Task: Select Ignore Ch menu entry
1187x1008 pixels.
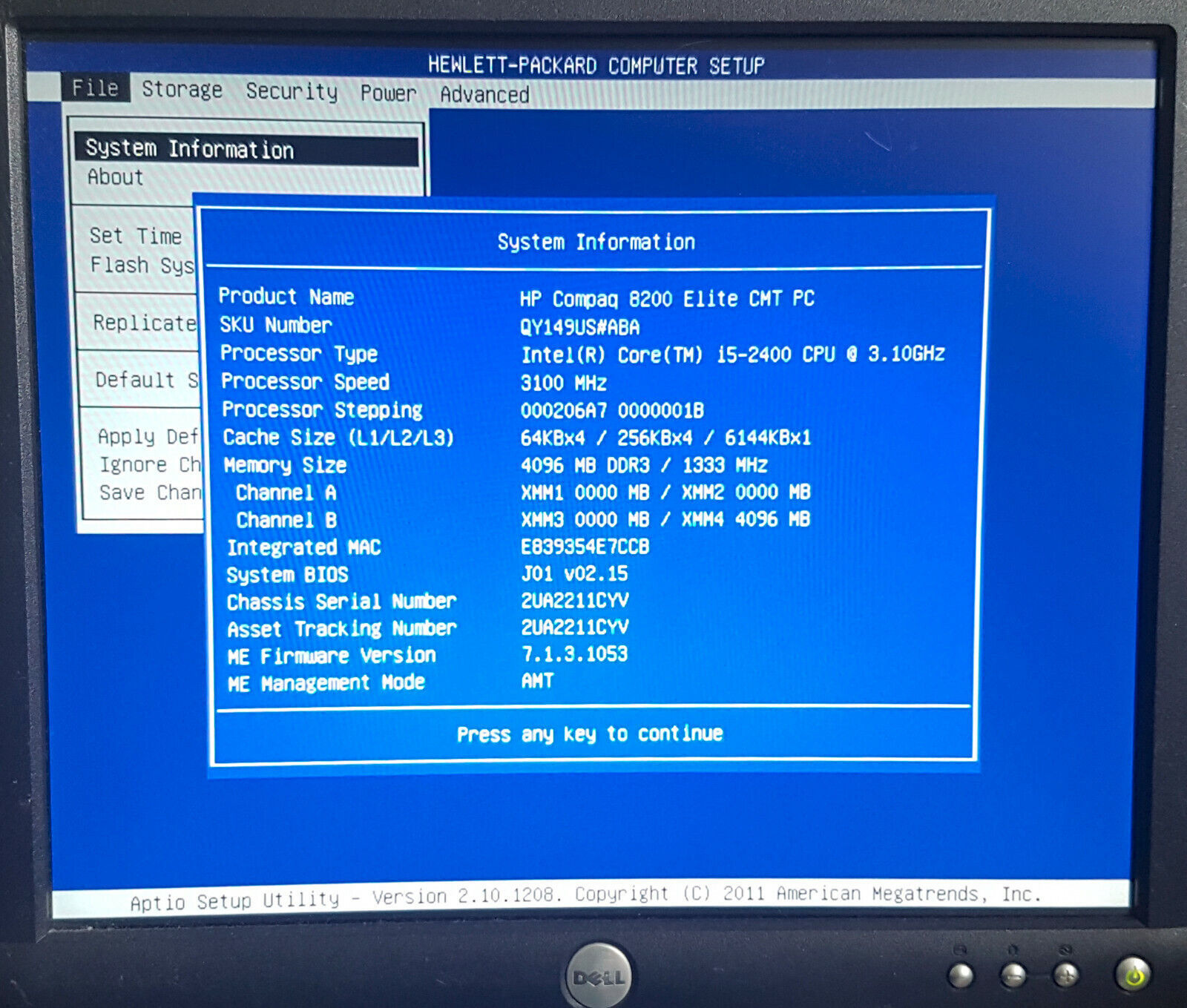Action: point(151,464)
